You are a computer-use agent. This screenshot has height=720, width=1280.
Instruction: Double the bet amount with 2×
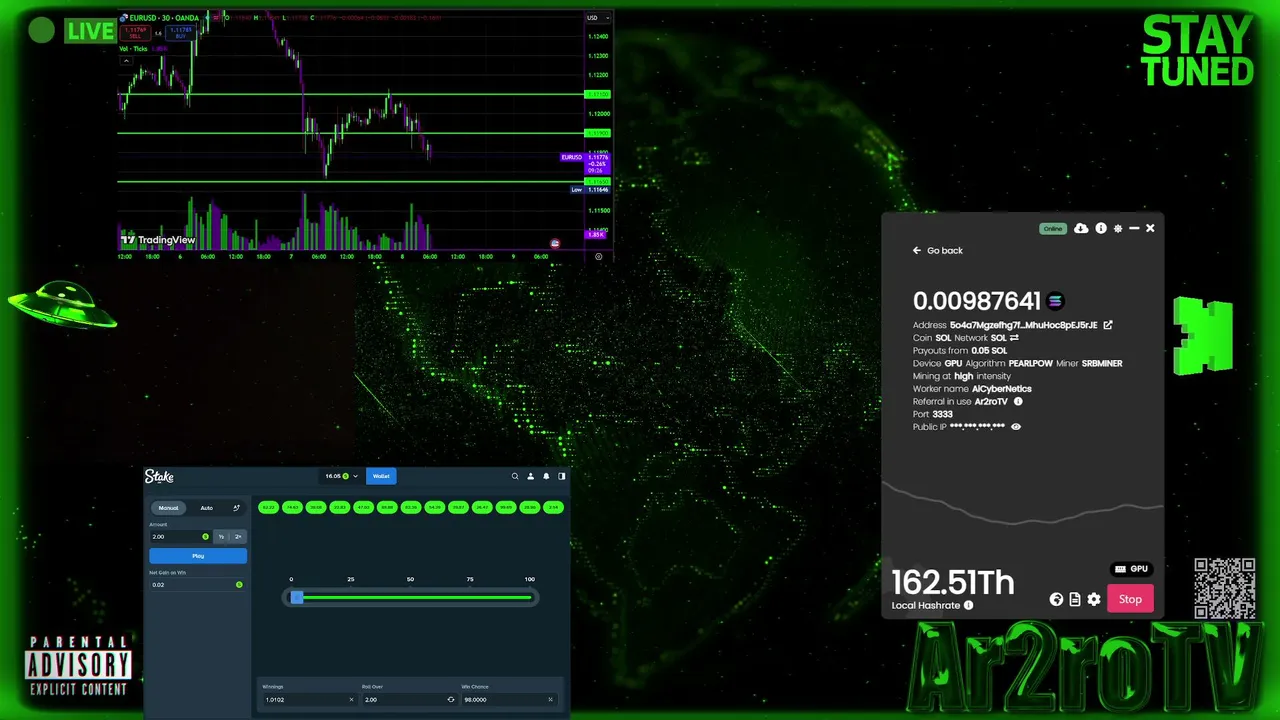[238, 537]
